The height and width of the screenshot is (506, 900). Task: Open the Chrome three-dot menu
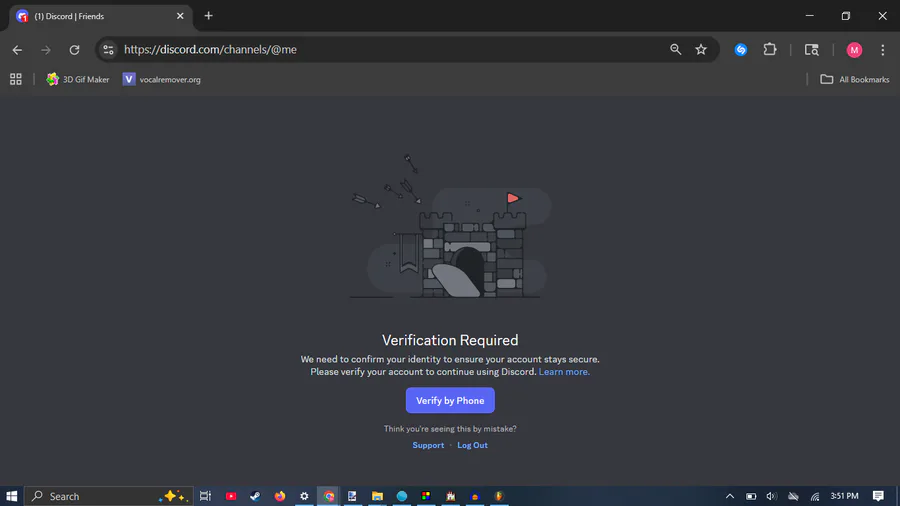pos(883,50)
